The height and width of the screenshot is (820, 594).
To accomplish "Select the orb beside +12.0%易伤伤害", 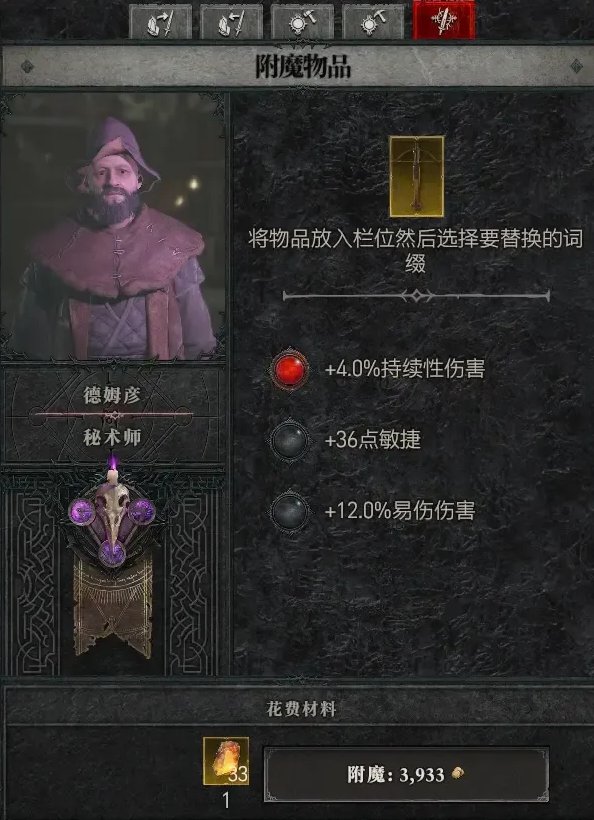I will [x=290, y=510].
